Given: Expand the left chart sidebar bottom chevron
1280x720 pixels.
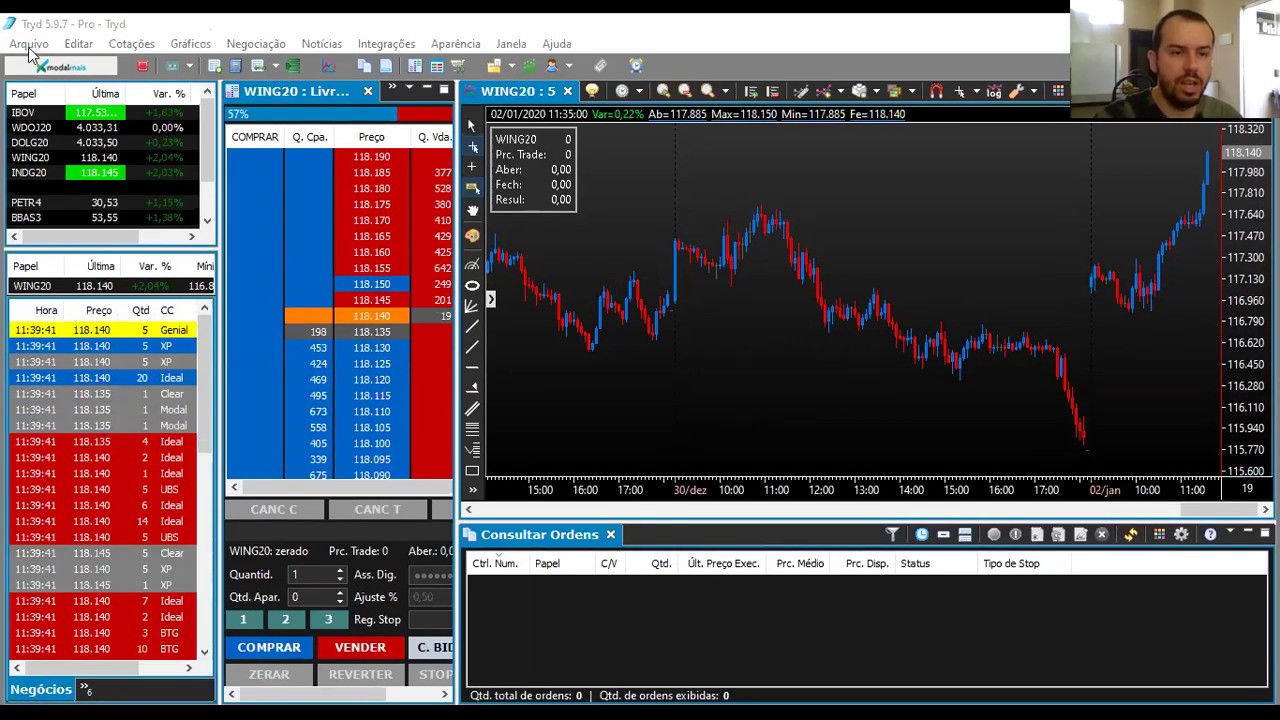Looking at the screenshot, I should tap(472, 490).
